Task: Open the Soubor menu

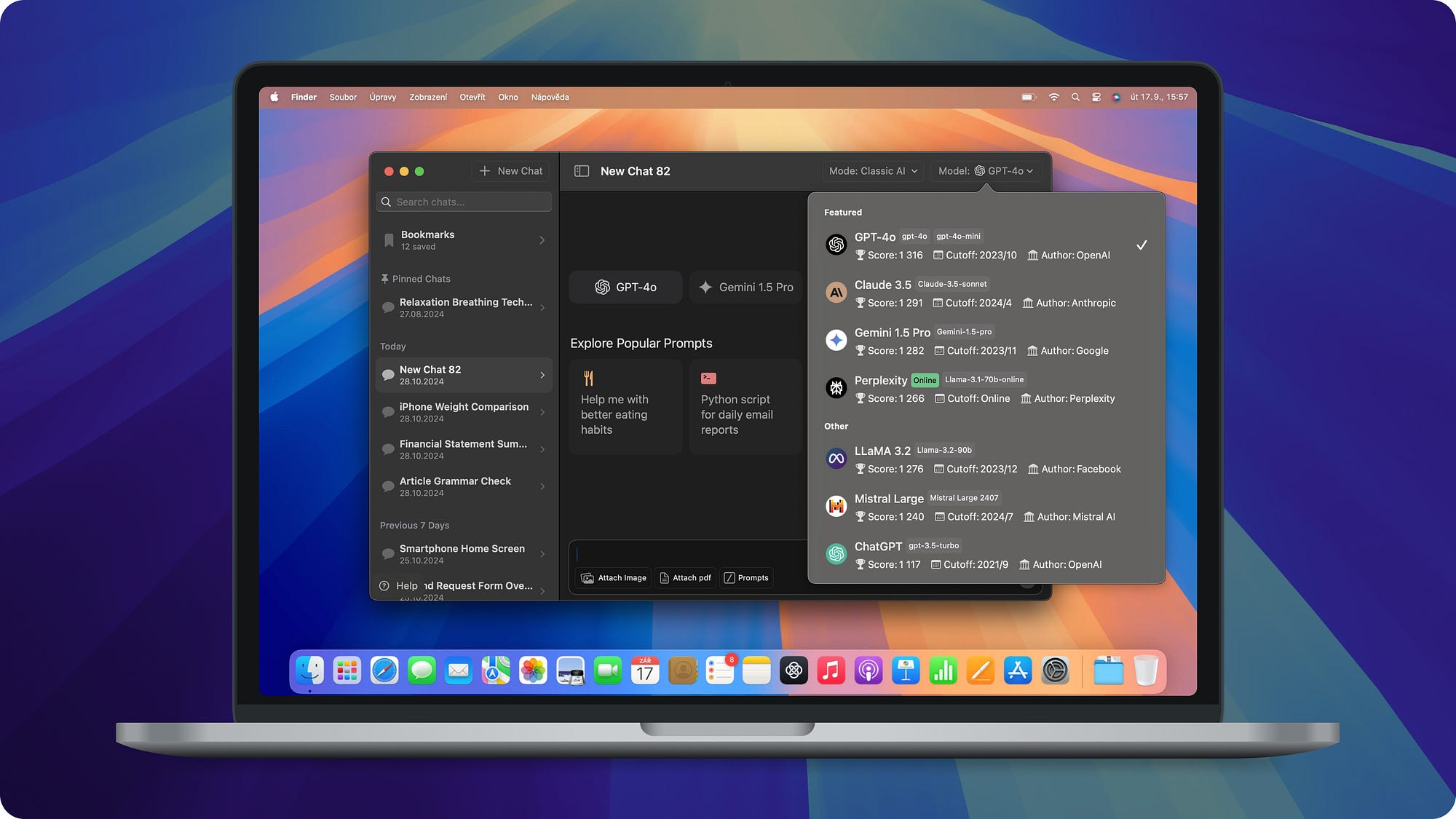Action: (342, 98)
